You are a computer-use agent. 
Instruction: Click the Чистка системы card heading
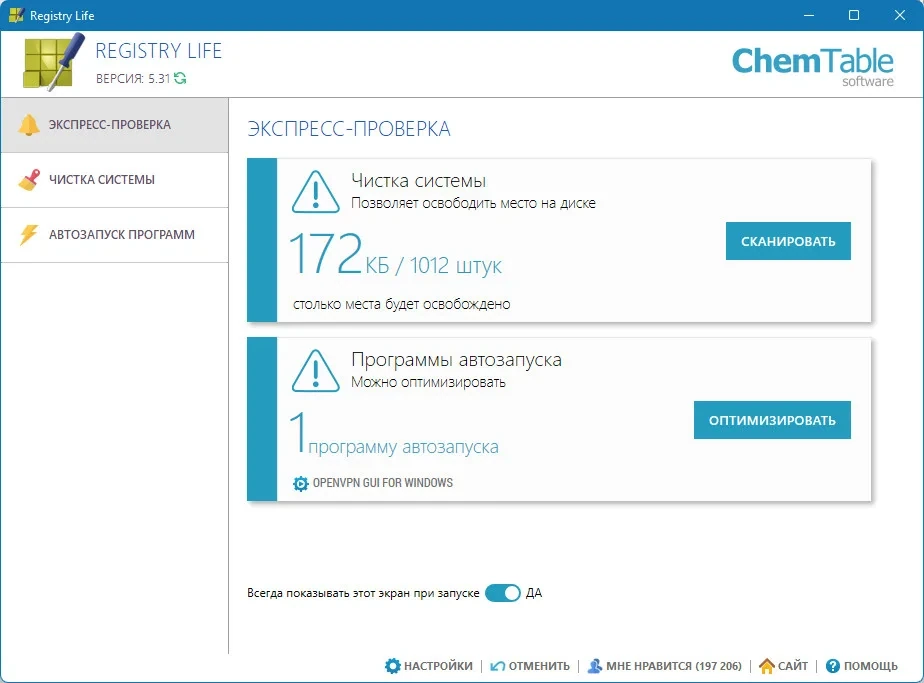pos(418,180)
